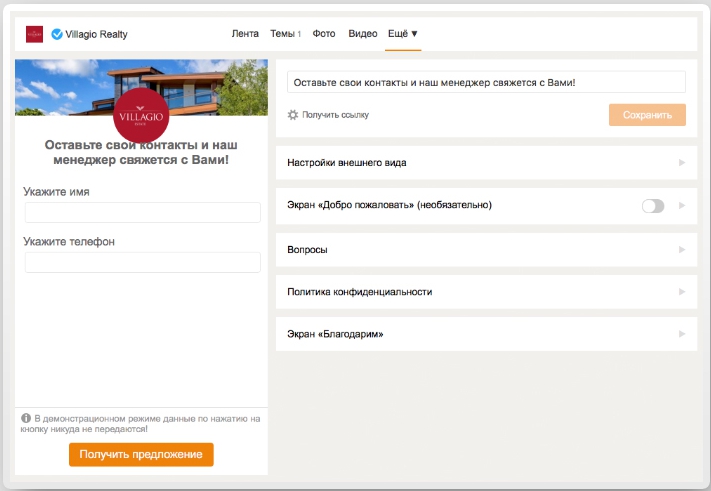Focus the Укажите имя input field

click(143, 212)
